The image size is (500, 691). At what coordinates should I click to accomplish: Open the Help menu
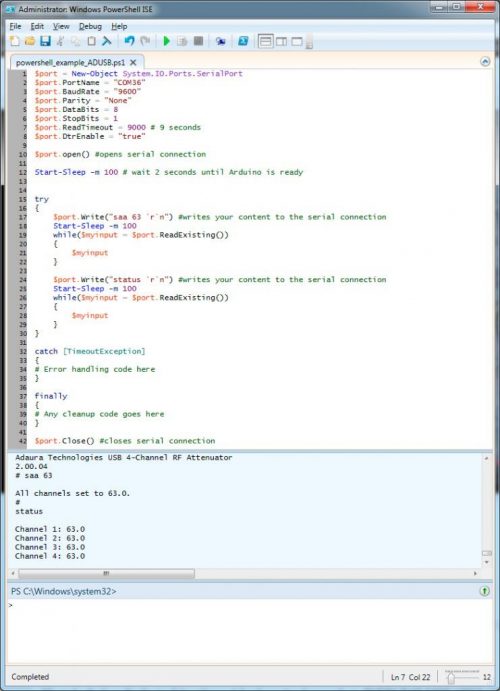tap(119, 26)
